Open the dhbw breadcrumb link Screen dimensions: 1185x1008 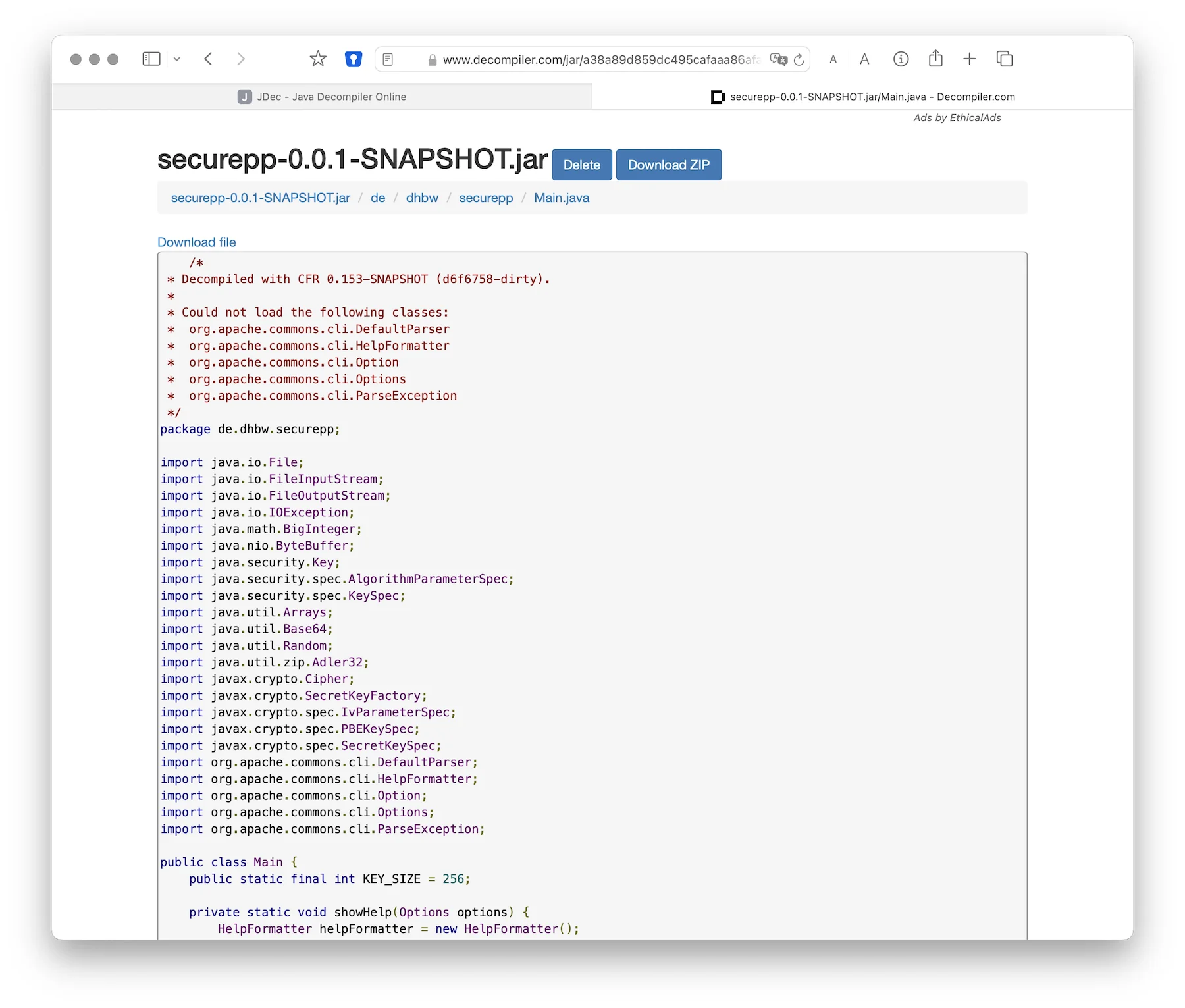pyautogui.click(x=421, y=198)
